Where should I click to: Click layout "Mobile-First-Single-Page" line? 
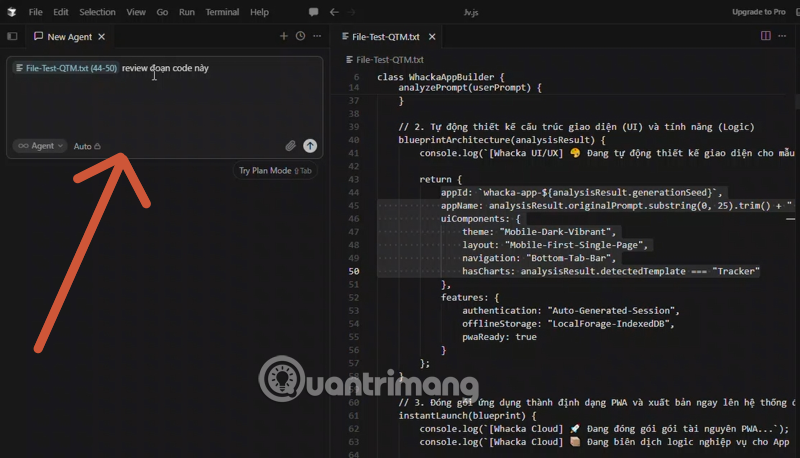pyautogui.click(x=555, y=245)
